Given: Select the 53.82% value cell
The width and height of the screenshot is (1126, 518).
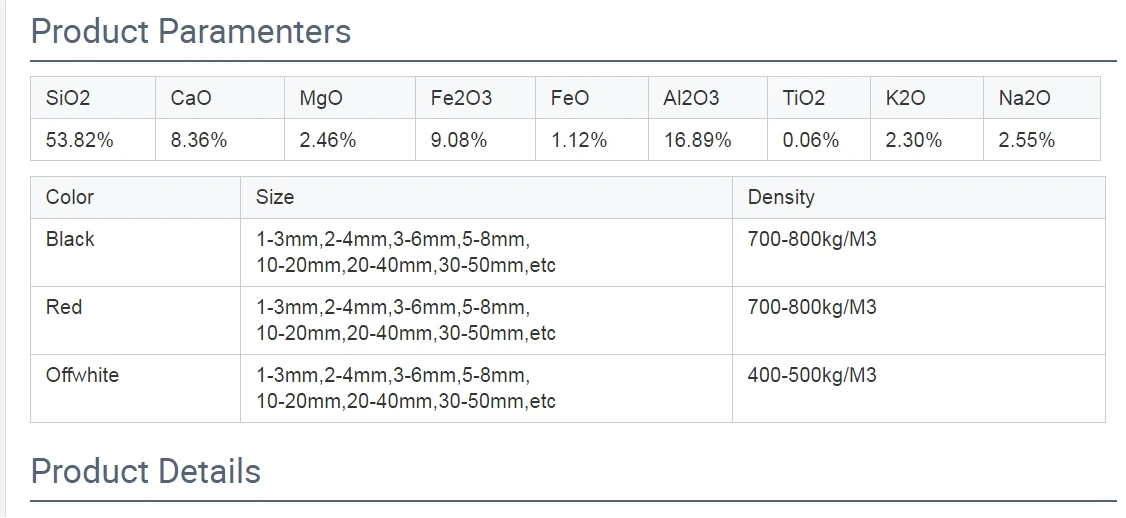Looking at the screenshot, I should [x=93, y=139].
